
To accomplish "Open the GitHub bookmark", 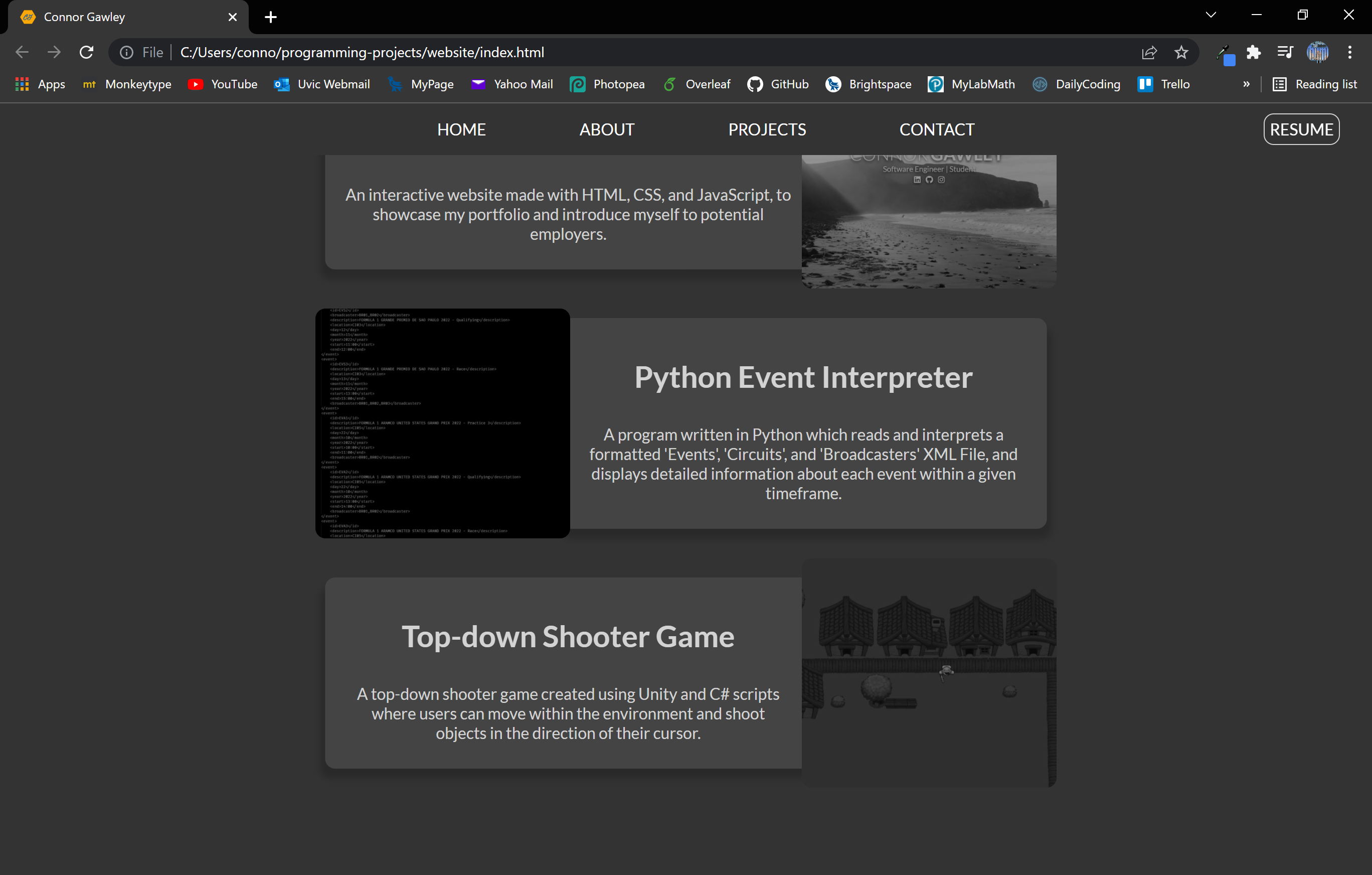I will pos(778,84).
